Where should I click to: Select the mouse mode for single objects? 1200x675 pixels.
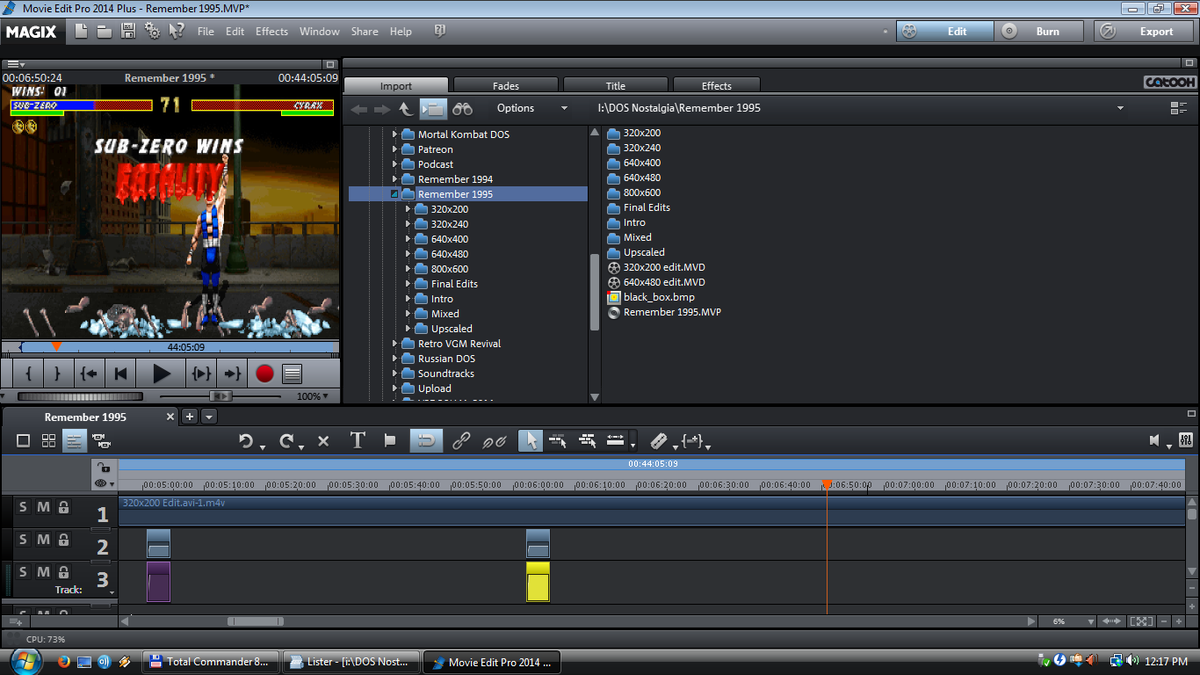click(530, 440)
